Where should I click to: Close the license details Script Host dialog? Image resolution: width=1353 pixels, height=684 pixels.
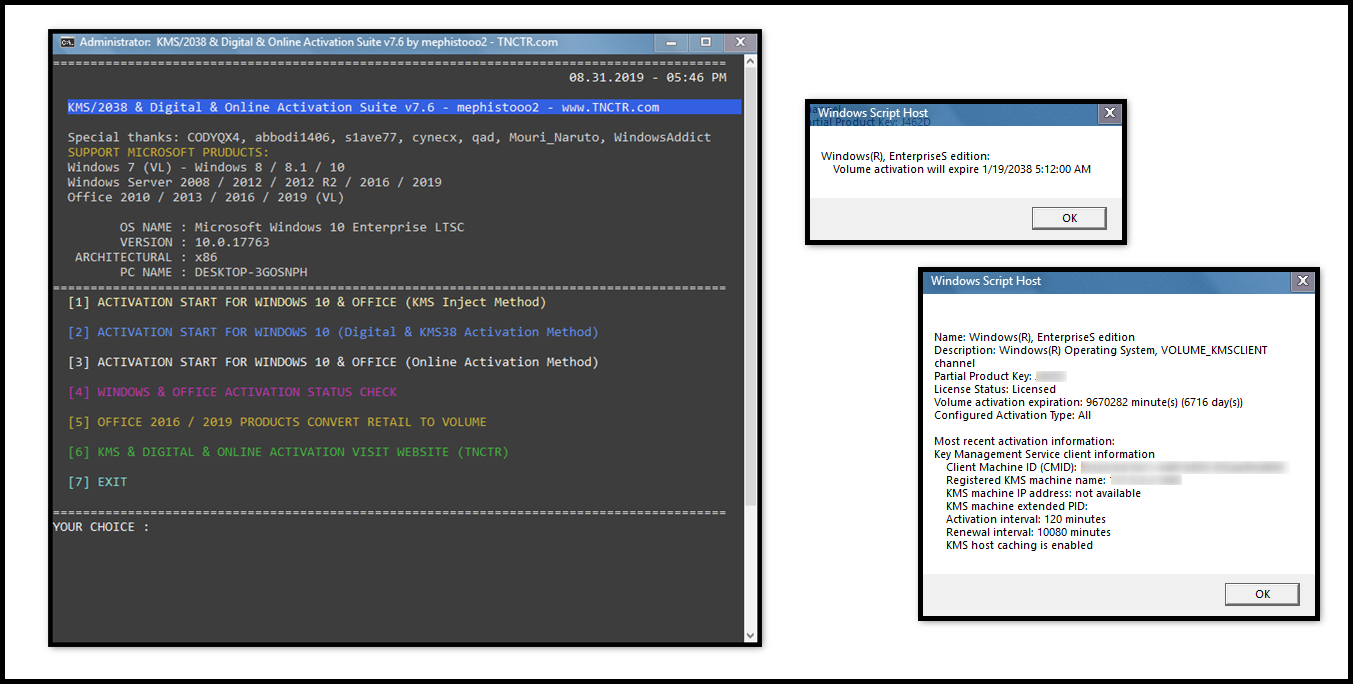click(1302, 282)
